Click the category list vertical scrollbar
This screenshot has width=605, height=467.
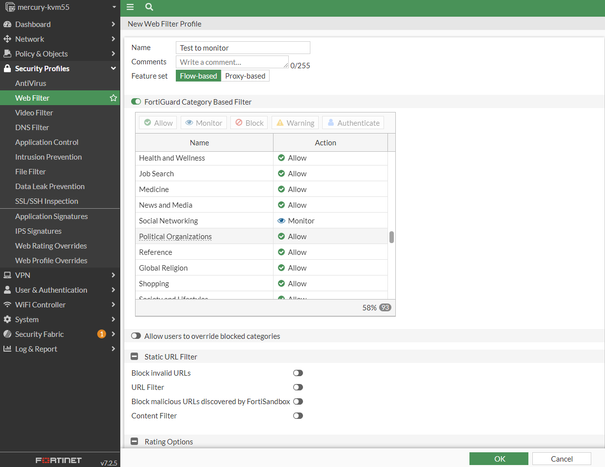(x=391, y=237)
